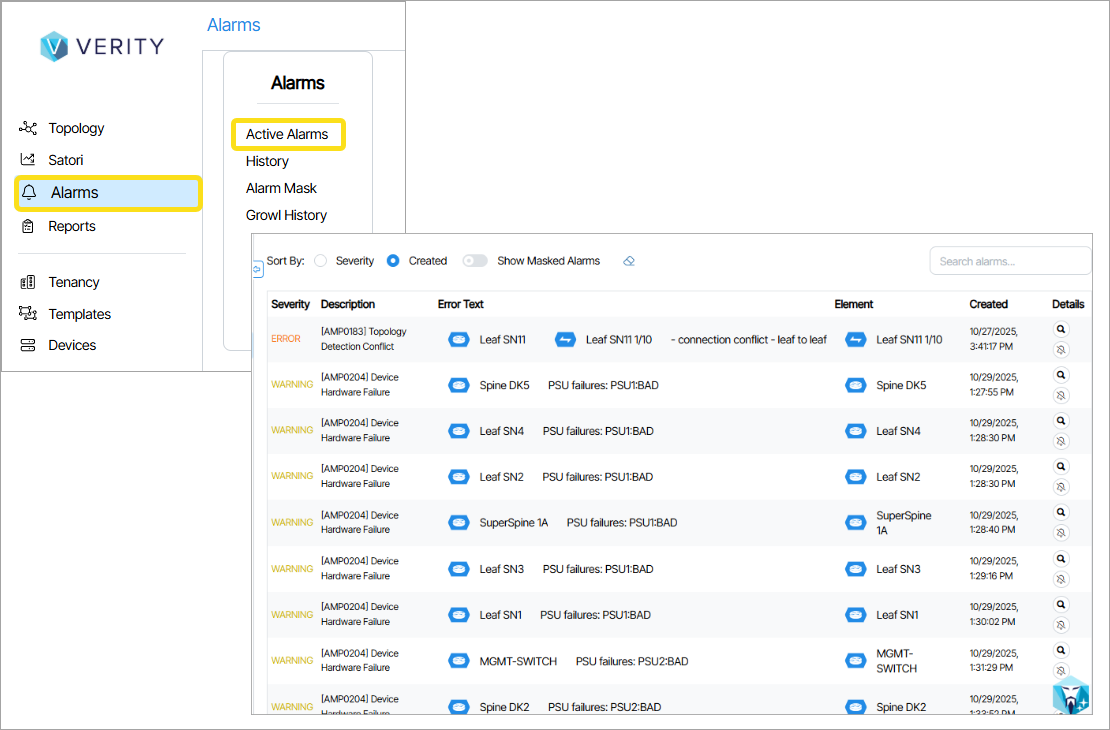1110x730 pixels.
Task: Click the Alarms breadcrumb title link
Action: [234, 25]
